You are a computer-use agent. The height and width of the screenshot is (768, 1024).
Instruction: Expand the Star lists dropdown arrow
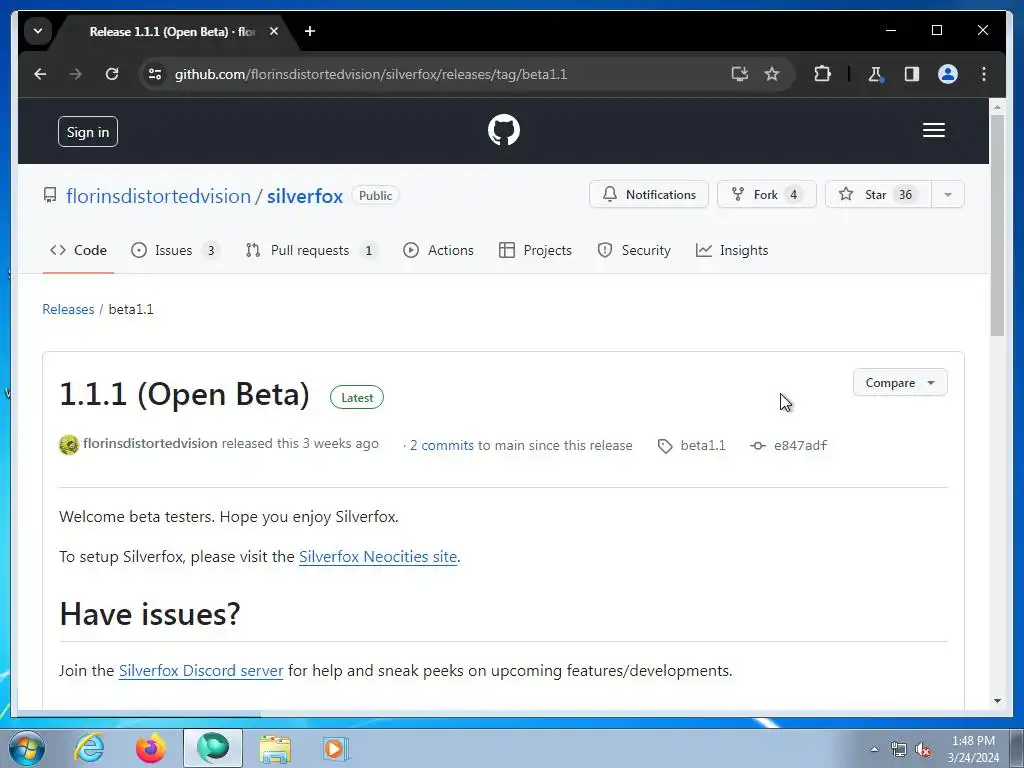pyautogui.click(x=948, y=195)
